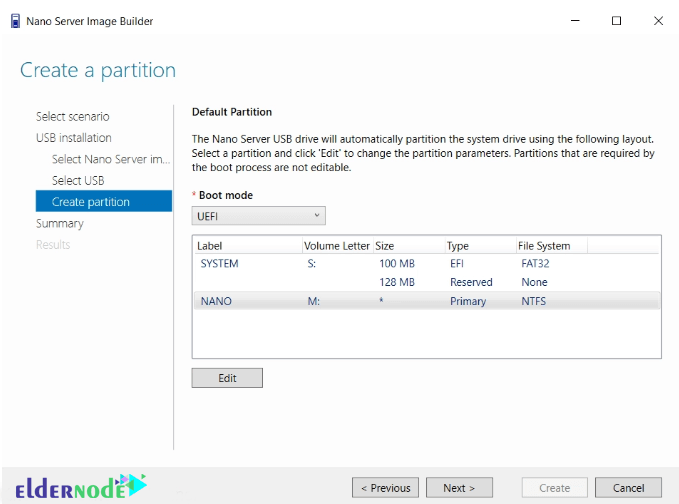Maximize the Nano Server Image Builder window

click(x=616, y=21)
